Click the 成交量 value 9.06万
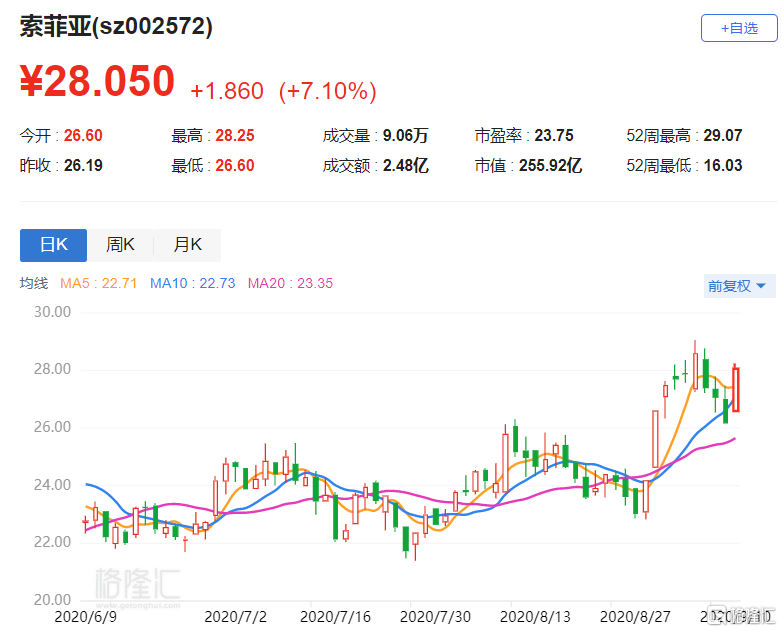Viewport: 782px width, 632px height. (x=405, y=135)
